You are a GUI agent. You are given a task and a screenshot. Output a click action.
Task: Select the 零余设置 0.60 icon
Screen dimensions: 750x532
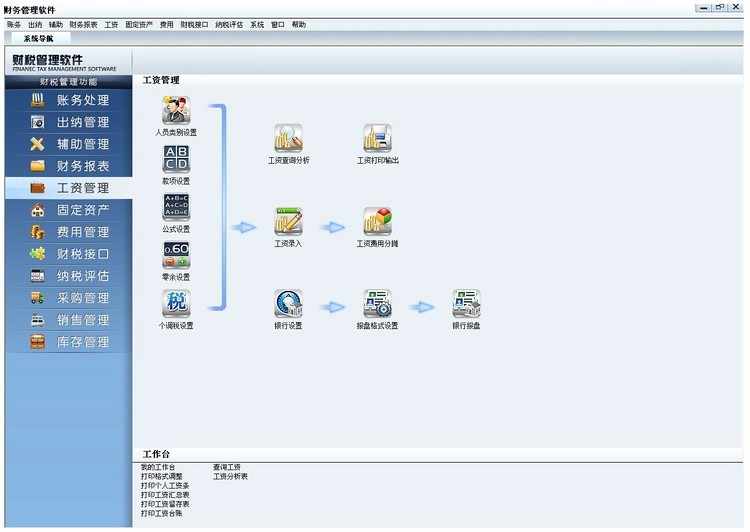(176, 255)
